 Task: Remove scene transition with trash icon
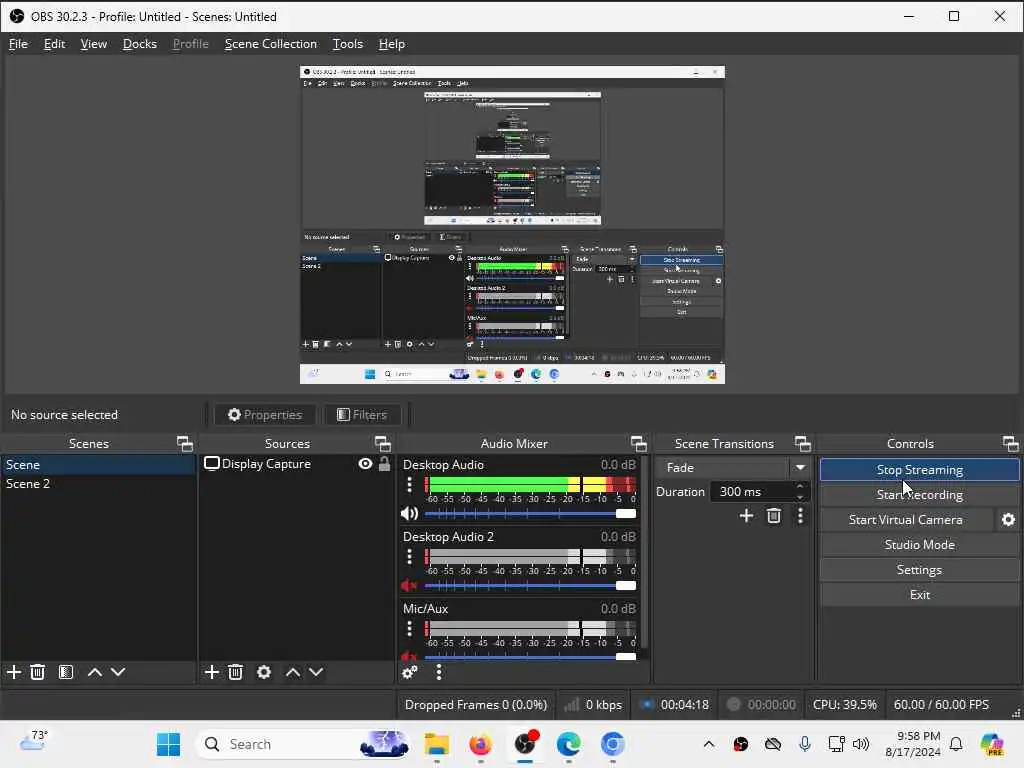774,516
